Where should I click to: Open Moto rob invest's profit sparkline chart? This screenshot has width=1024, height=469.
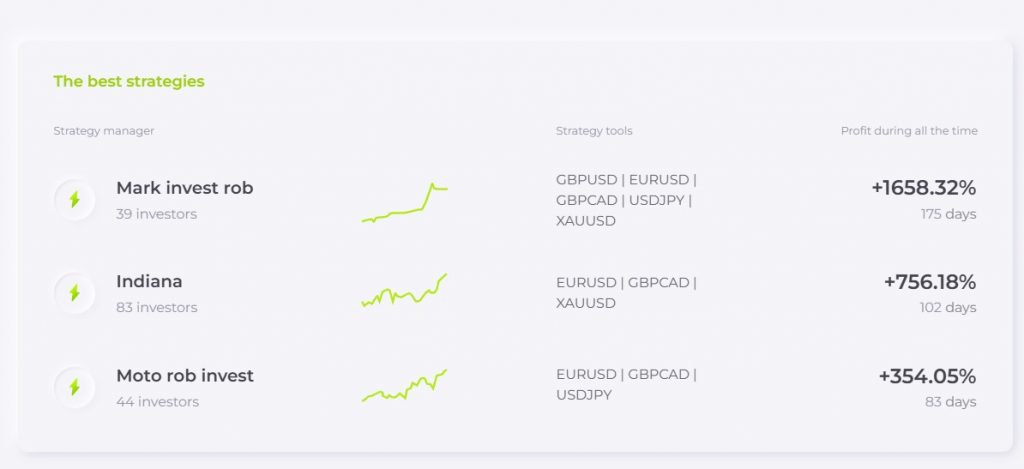point(404,385)
